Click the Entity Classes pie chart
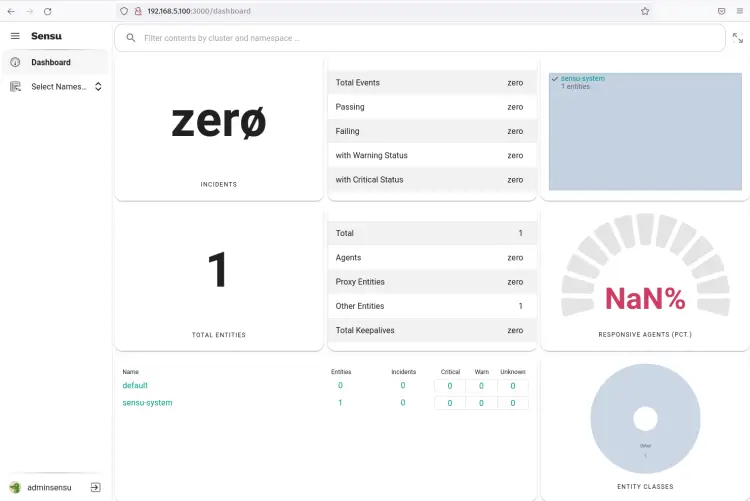750x501 pixels. point(645,418)
